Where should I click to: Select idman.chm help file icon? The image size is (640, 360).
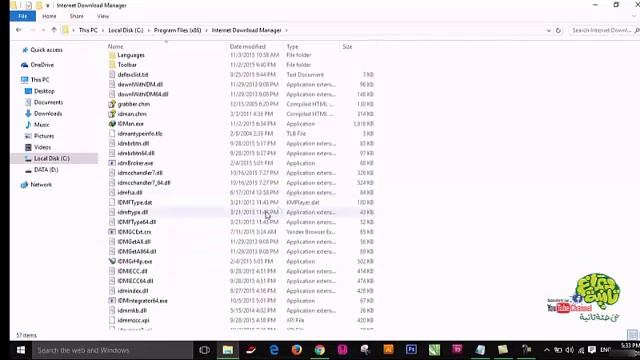112,114
